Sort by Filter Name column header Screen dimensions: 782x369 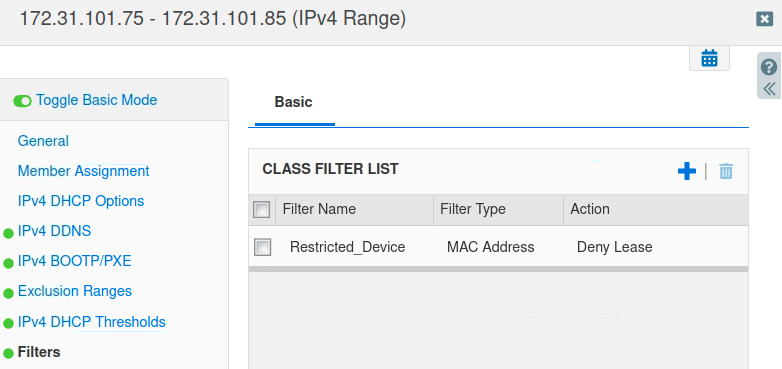tap(355, 209)
